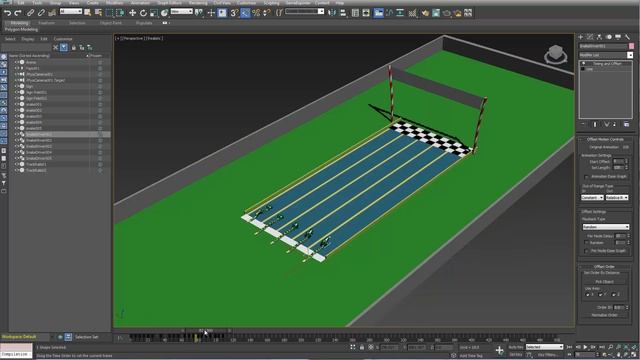Open the Workspace Default dropdown
Viewport: 640px width, 360px height.
[26, 337]
